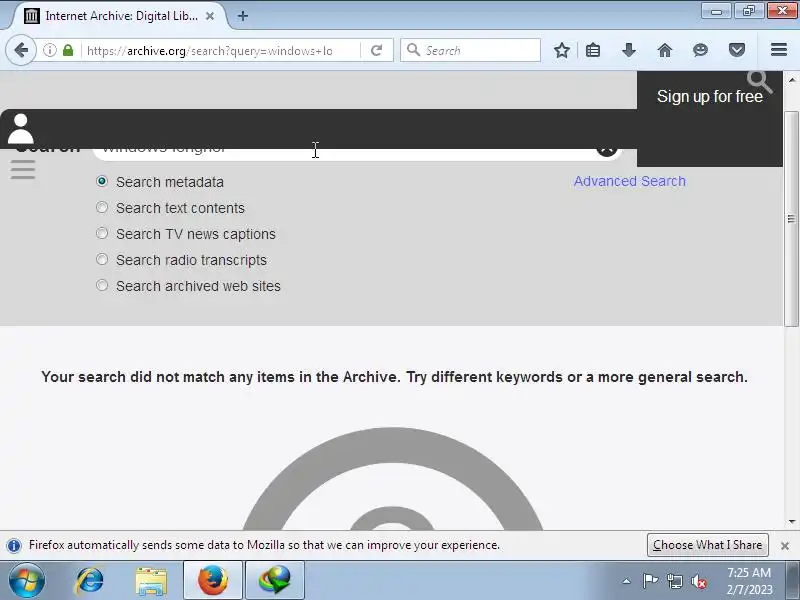This screenshot has height=600, width=800.
Task: Select Search metadata radio button
Action: (102, 181)
